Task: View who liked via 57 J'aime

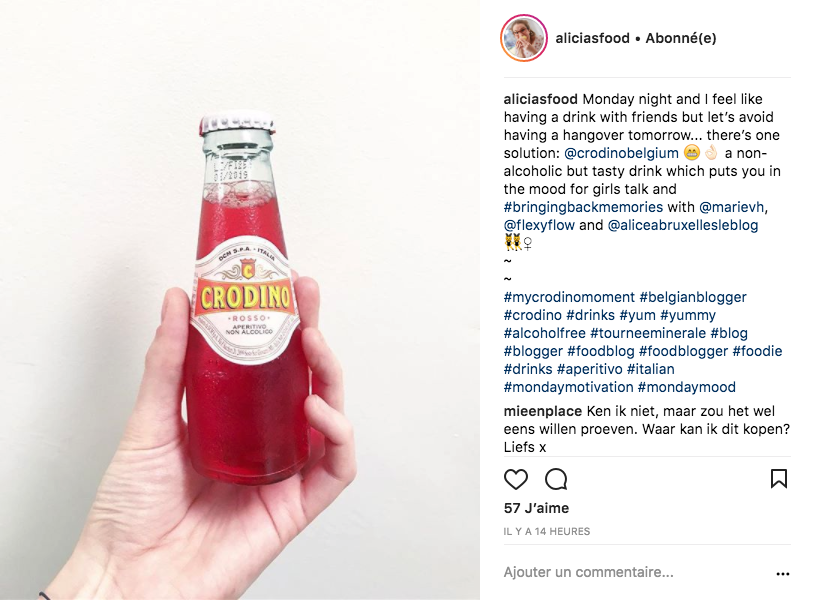Action: (x=536, y=508)
